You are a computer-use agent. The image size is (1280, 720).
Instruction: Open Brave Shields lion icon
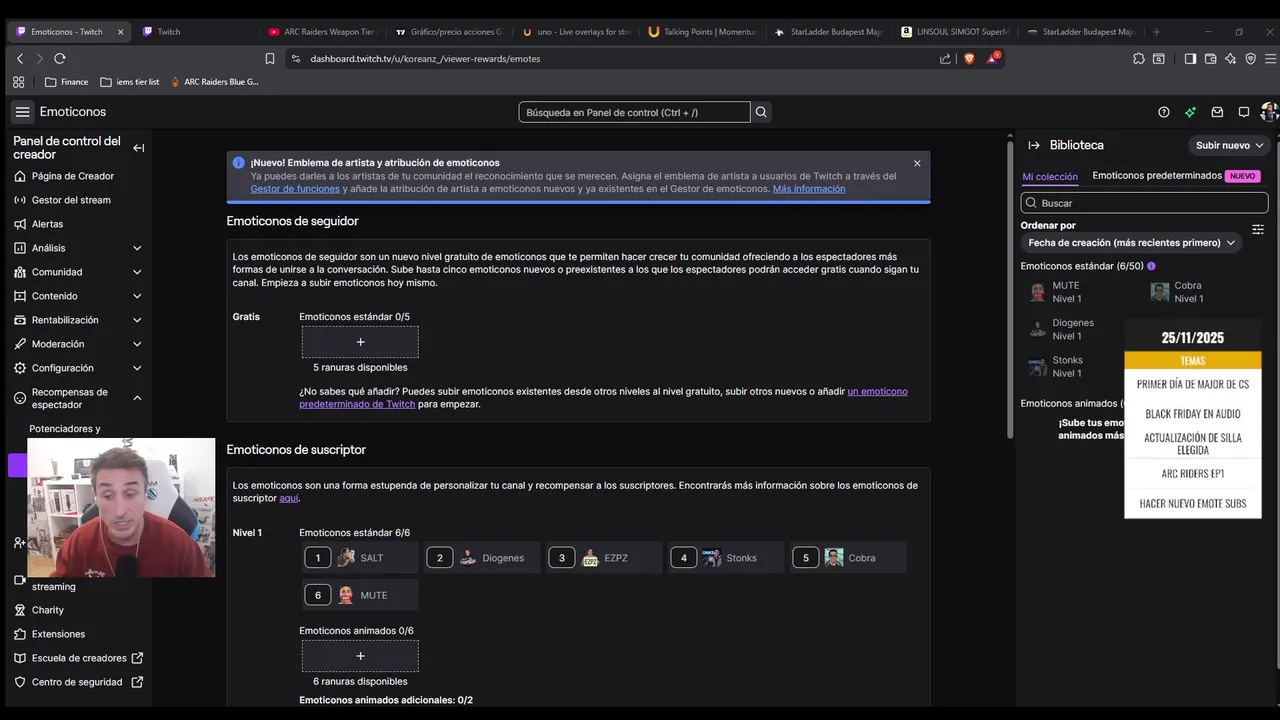tap(969, 59)
